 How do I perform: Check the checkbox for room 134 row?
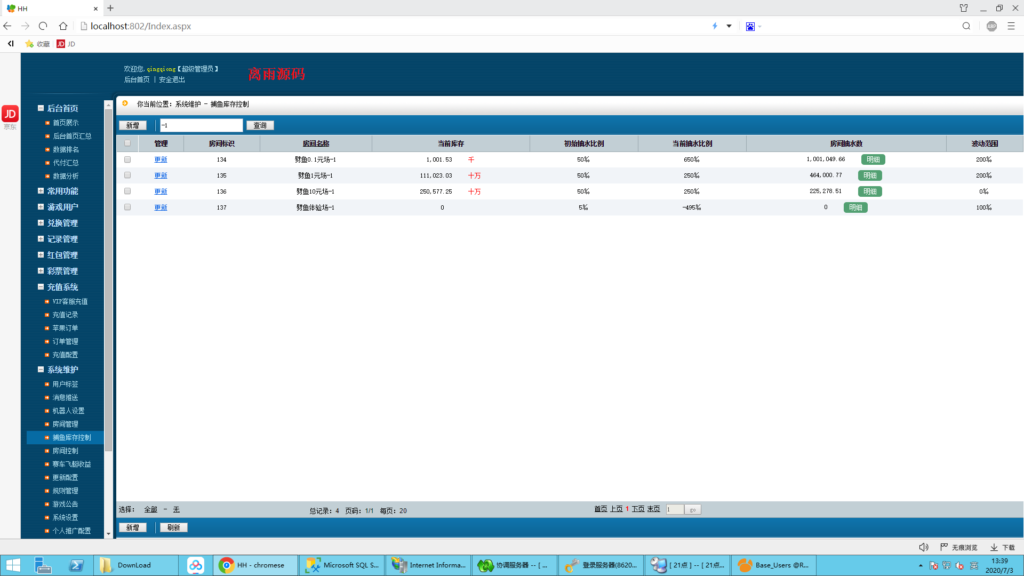[127, 159]
